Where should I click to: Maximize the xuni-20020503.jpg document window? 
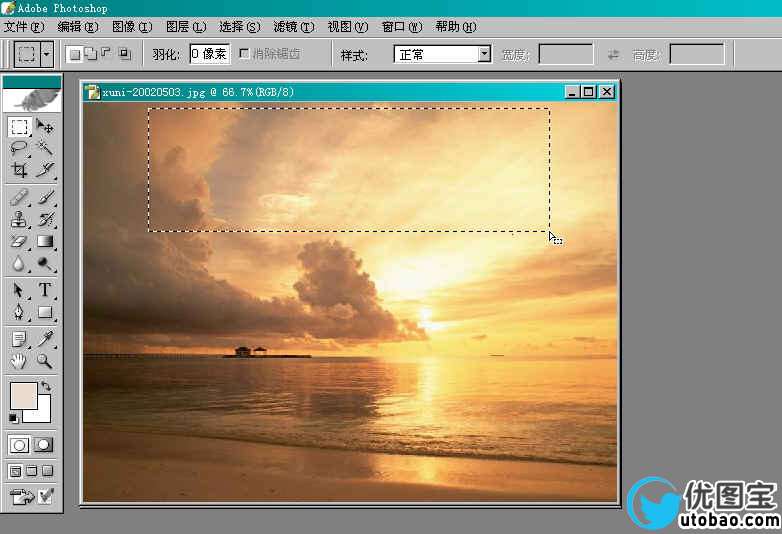(x=589, y=92)
